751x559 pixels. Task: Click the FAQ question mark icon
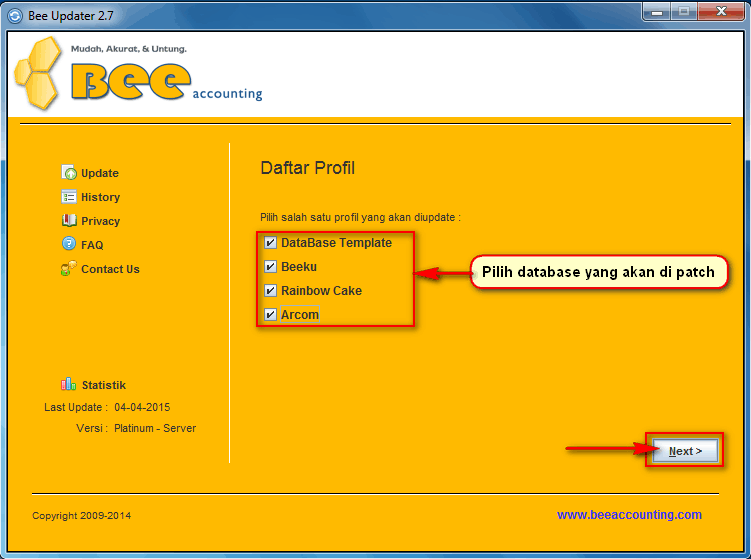tap(69, 244)
